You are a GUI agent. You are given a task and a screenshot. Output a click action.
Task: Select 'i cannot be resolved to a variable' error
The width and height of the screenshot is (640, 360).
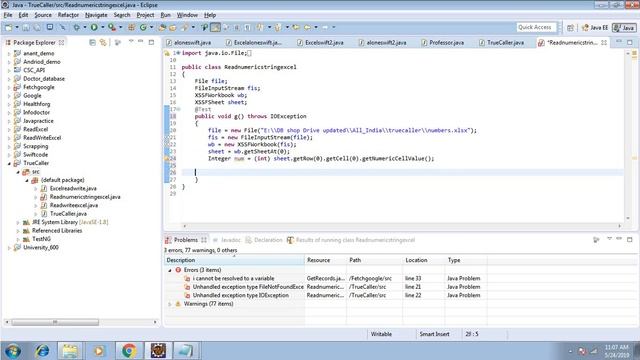click(x=233, y=278)
